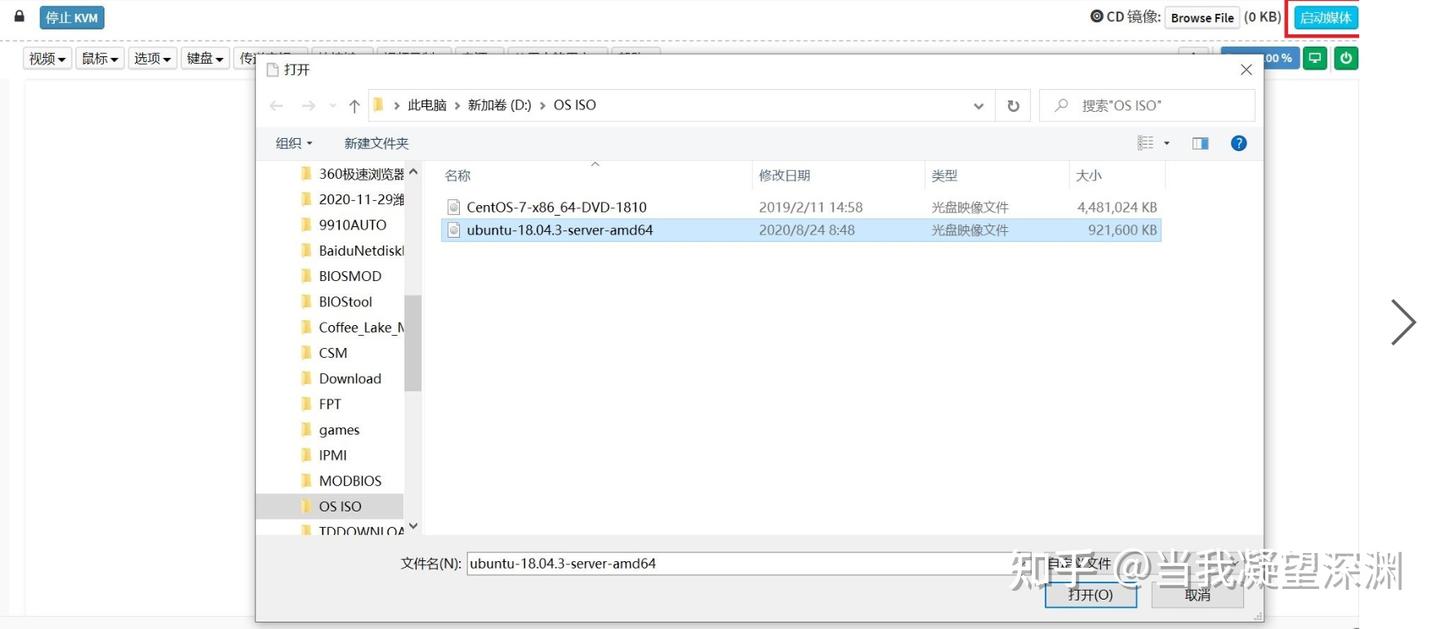
Task: Click the preview pane icon in dialog toolbar
Action: [x=1199, y=142]
